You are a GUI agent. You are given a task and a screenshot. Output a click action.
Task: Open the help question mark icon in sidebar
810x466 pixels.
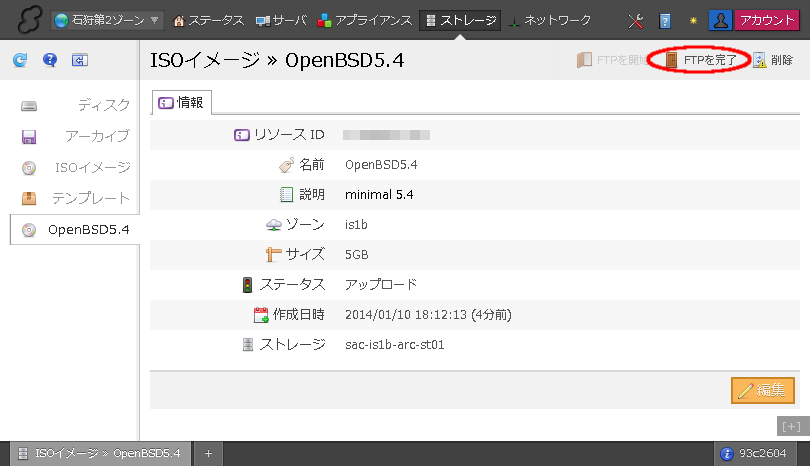click(50, 61)
